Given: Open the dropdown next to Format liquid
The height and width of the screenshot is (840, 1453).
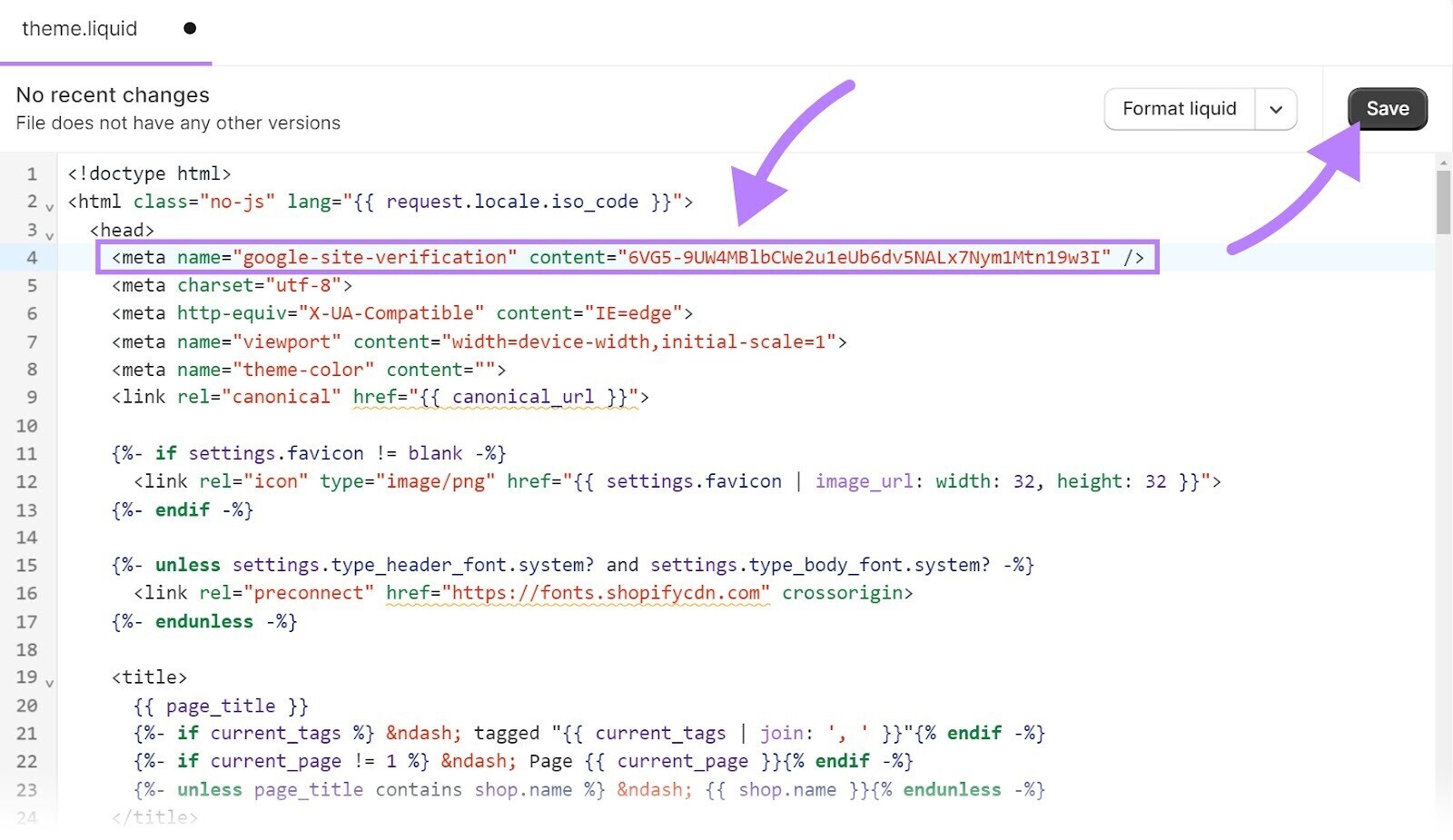Looking at the screenshot, I should [1276, 108].
